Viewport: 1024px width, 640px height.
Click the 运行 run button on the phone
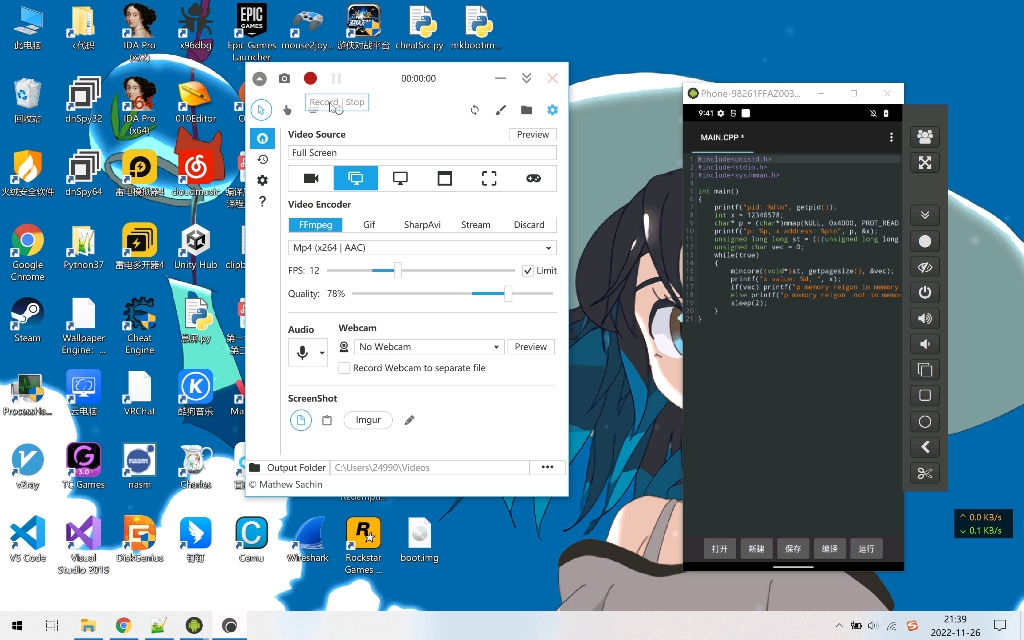pos(866,549)
